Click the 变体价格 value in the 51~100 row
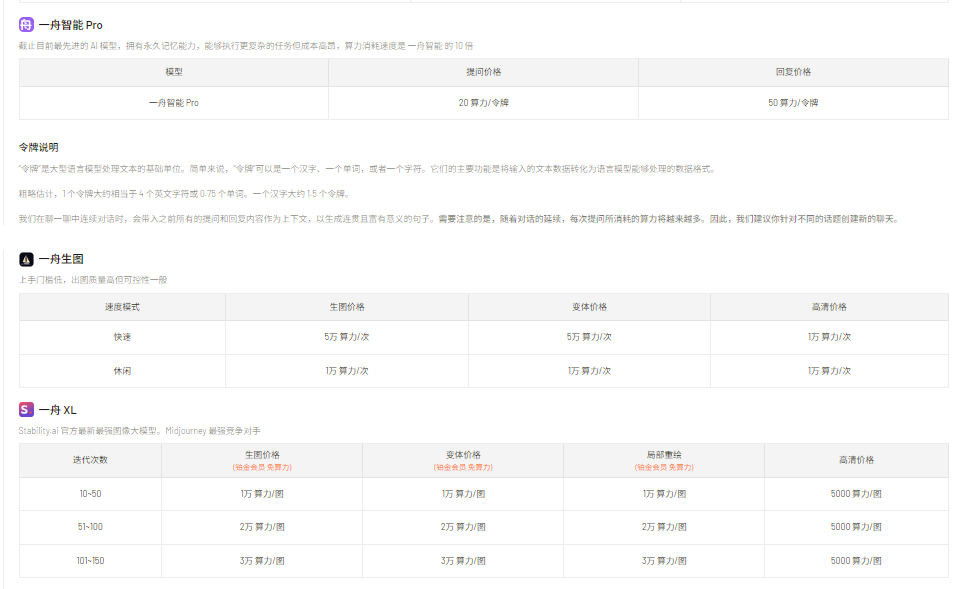 coord(463,527)
